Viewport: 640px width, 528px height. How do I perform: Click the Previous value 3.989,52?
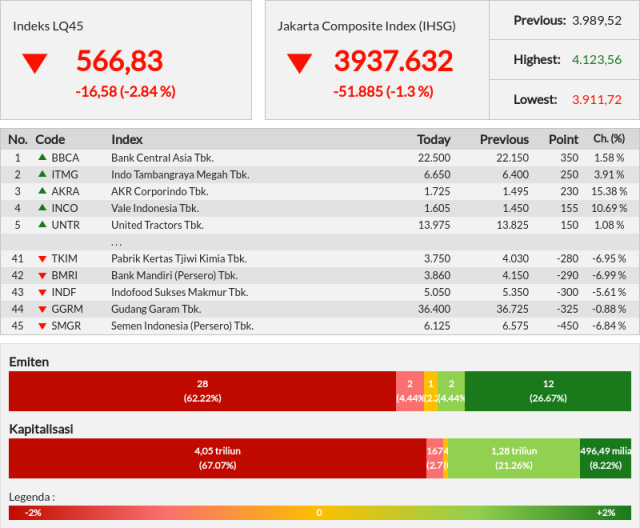(597, 20)
